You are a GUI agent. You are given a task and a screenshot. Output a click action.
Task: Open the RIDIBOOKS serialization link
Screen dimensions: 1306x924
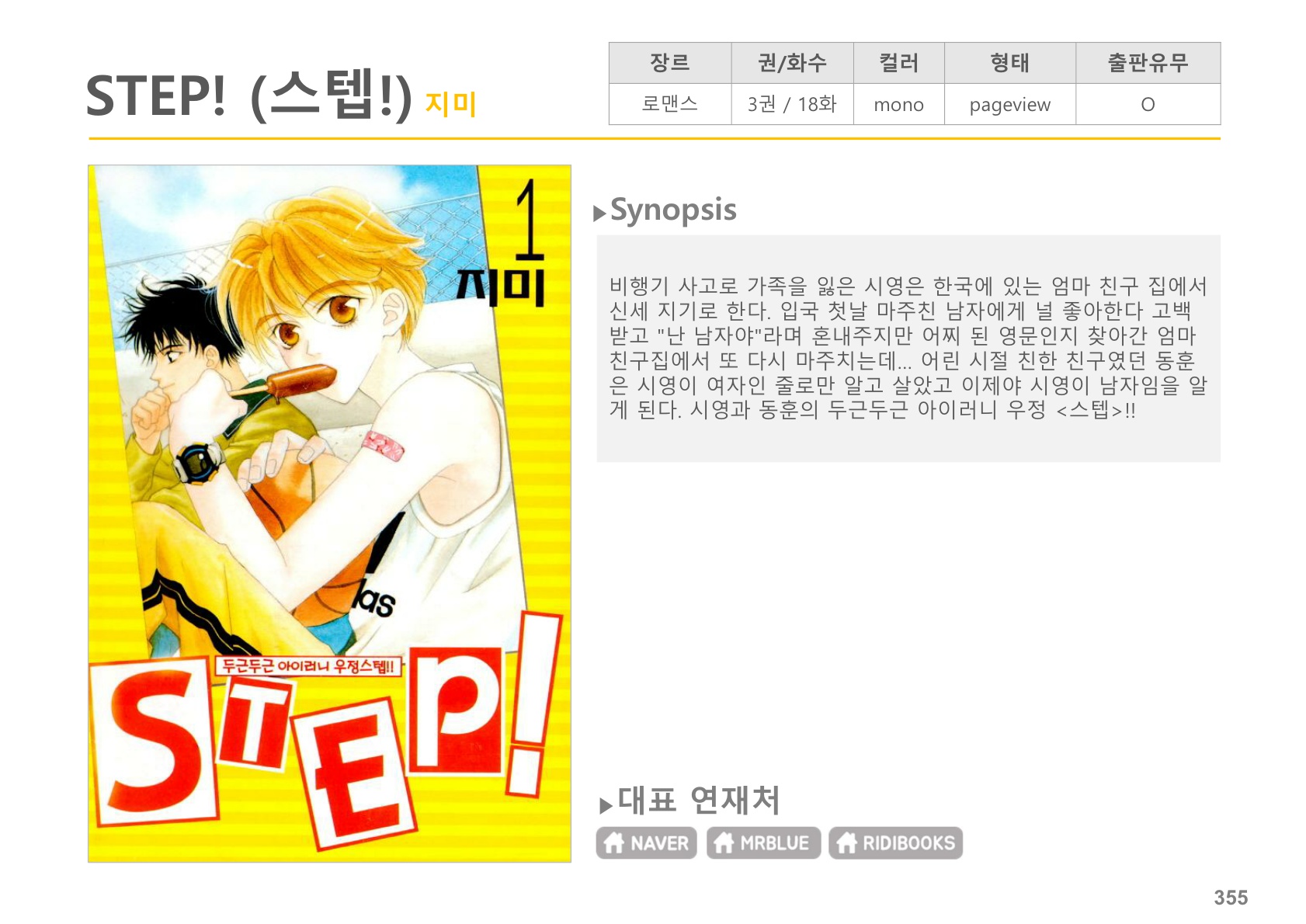click(895, 843)
